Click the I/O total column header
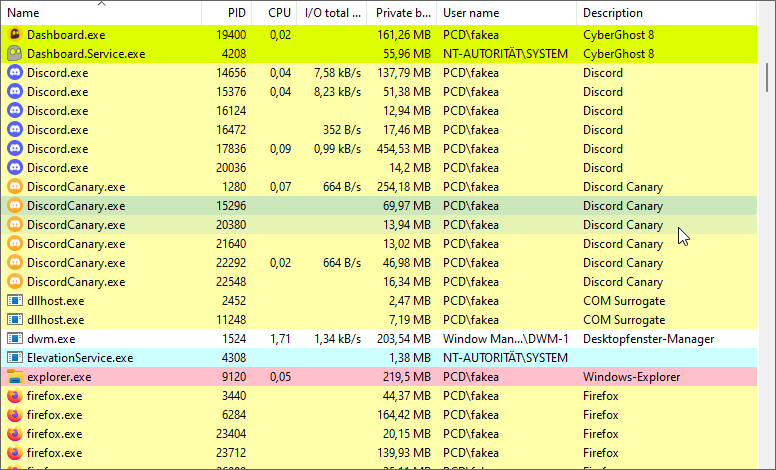Viewport: 776px width, 470px height. point(334,13)
